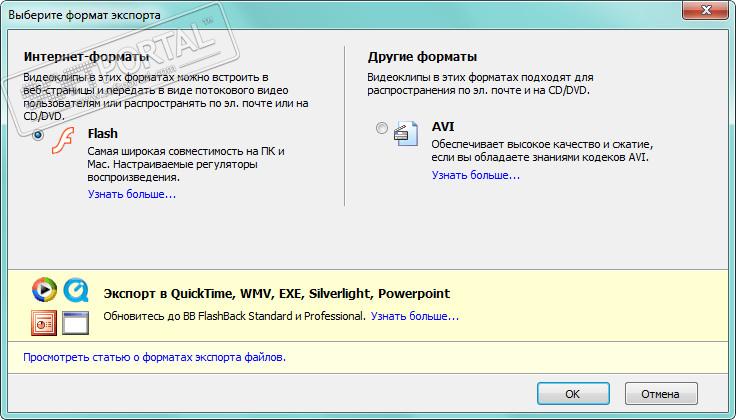Open 'Узнать больше...' link under Flash

[x=132, y=194]
